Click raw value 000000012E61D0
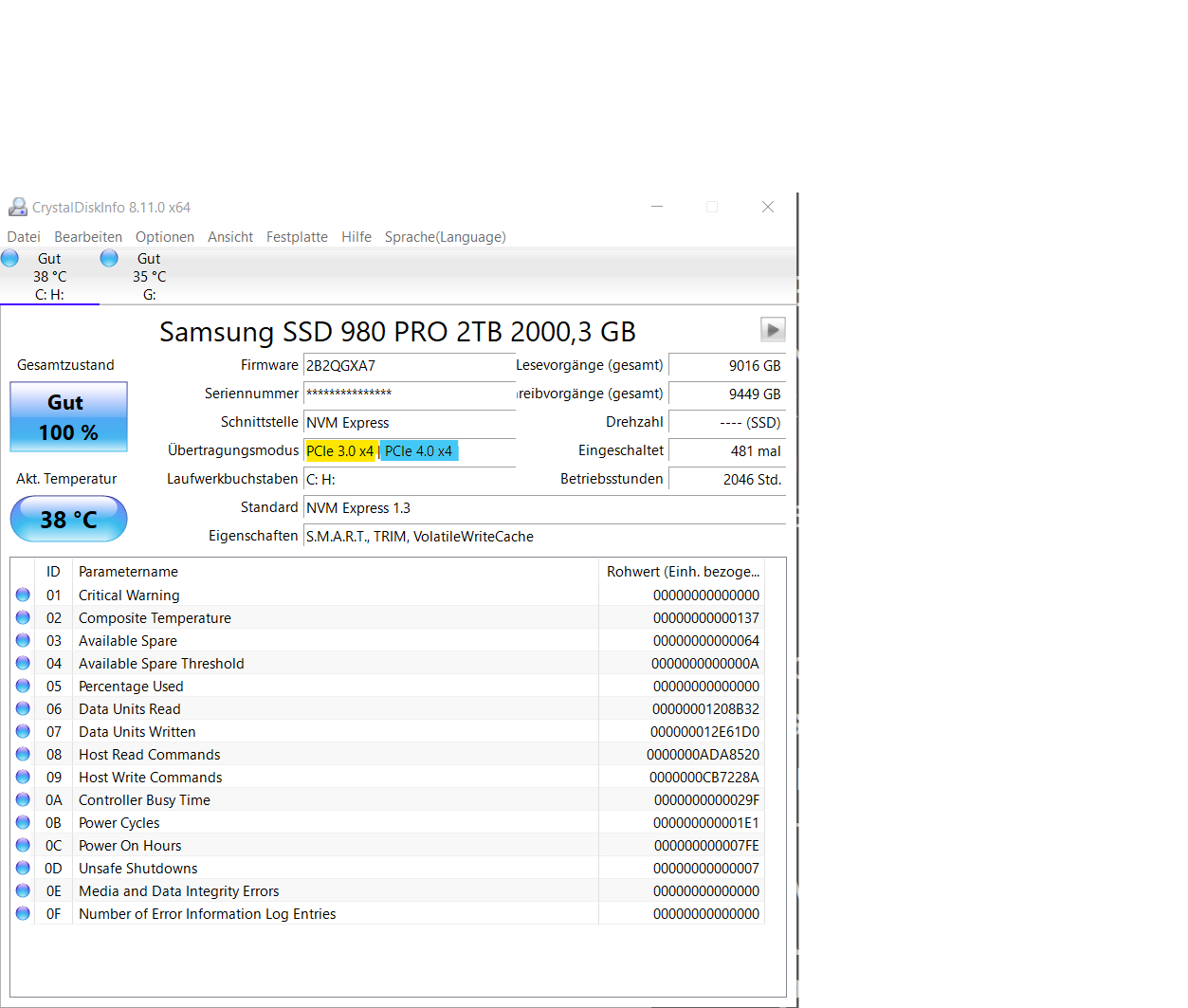Image resolution: width=1188 pixels, height=1008 pixels. (x=704, y=732)
